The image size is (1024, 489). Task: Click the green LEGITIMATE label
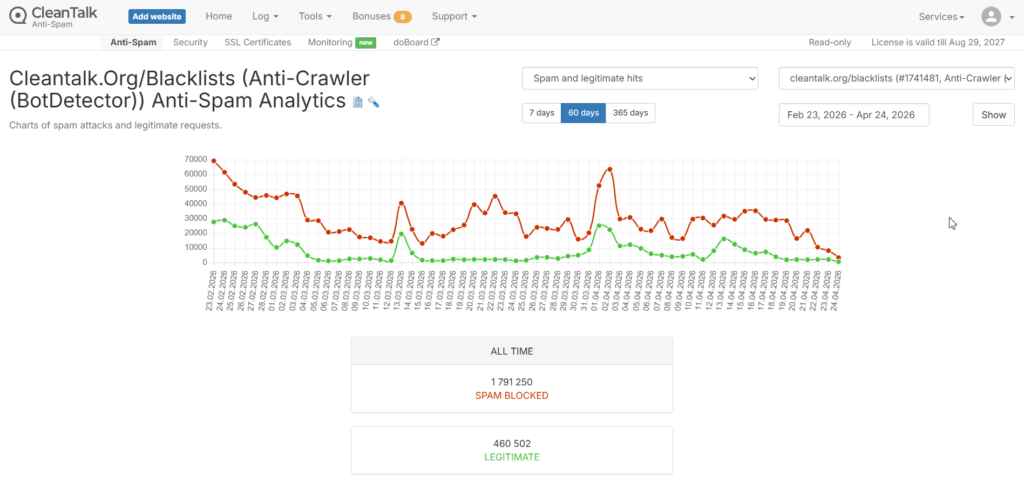512,457
